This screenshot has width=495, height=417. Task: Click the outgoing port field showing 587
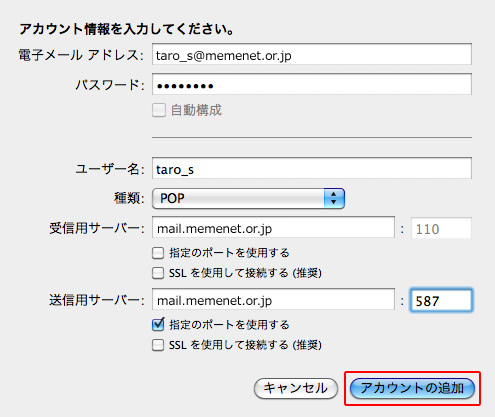(x=441, y=300)
